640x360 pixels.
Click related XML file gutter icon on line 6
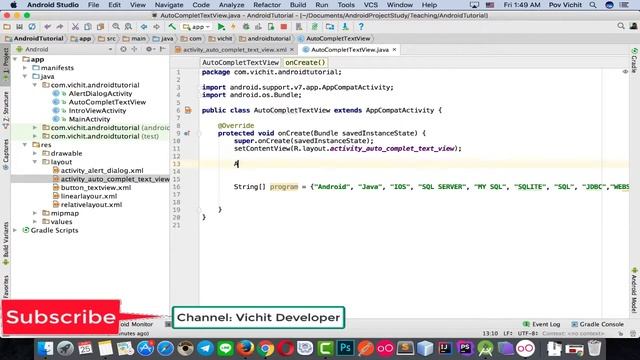coord(188,110)
